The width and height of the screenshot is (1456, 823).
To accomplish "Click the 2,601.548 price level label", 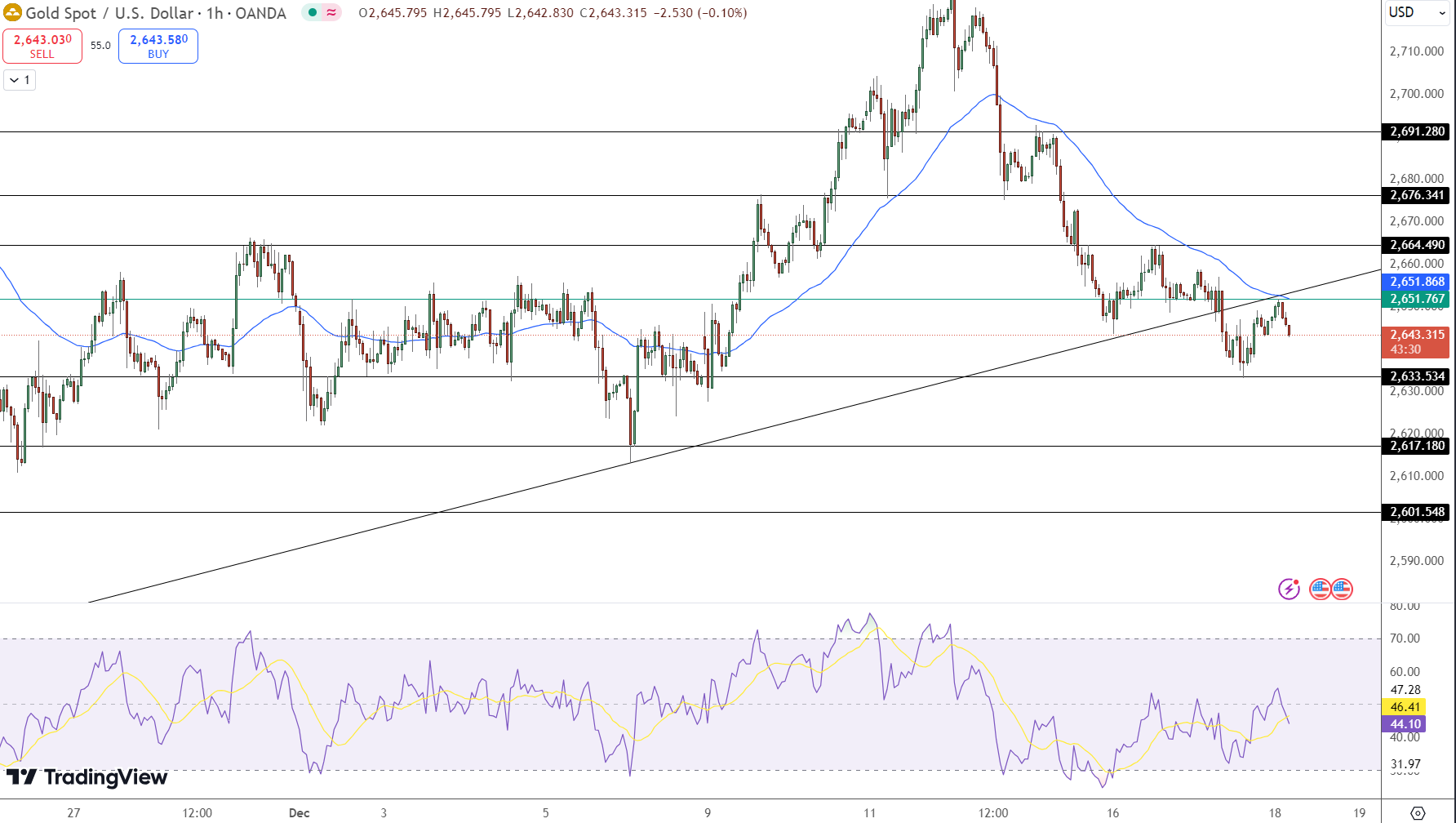I will 1416,512.
